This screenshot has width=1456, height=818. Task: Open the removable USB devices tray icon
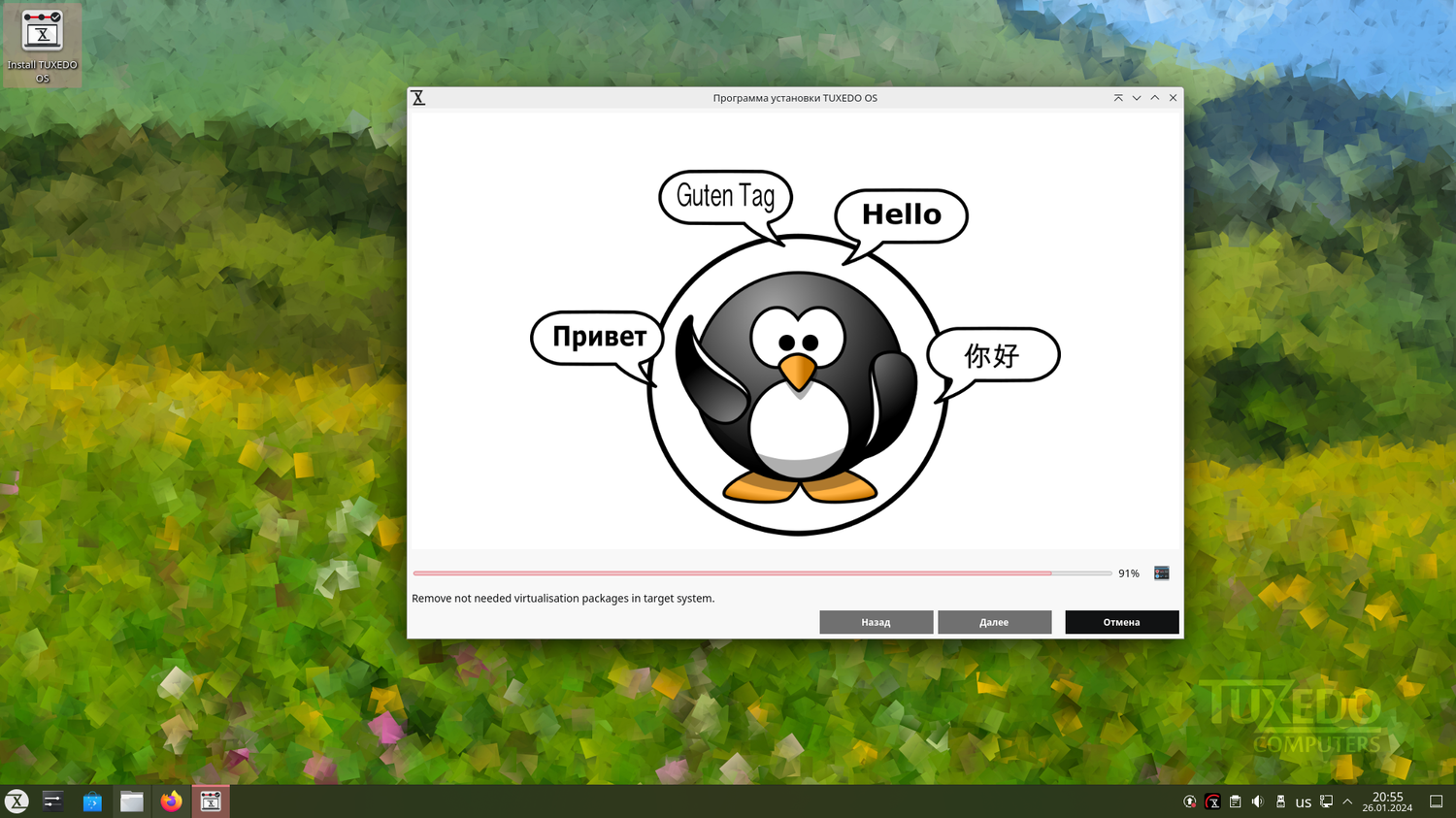pyautogui.click(x=1280, y=802)
